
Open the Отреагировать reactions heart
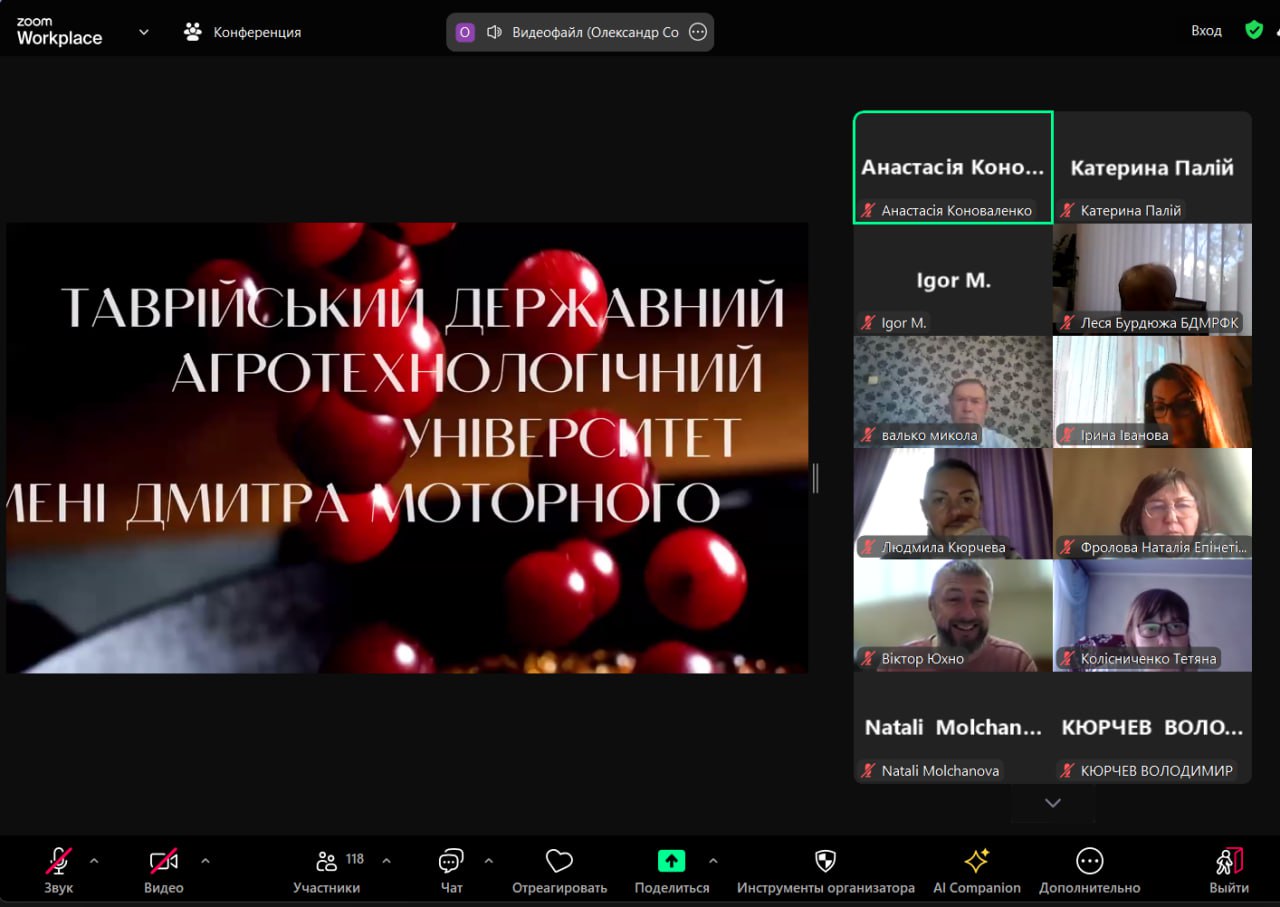point(559,869)
